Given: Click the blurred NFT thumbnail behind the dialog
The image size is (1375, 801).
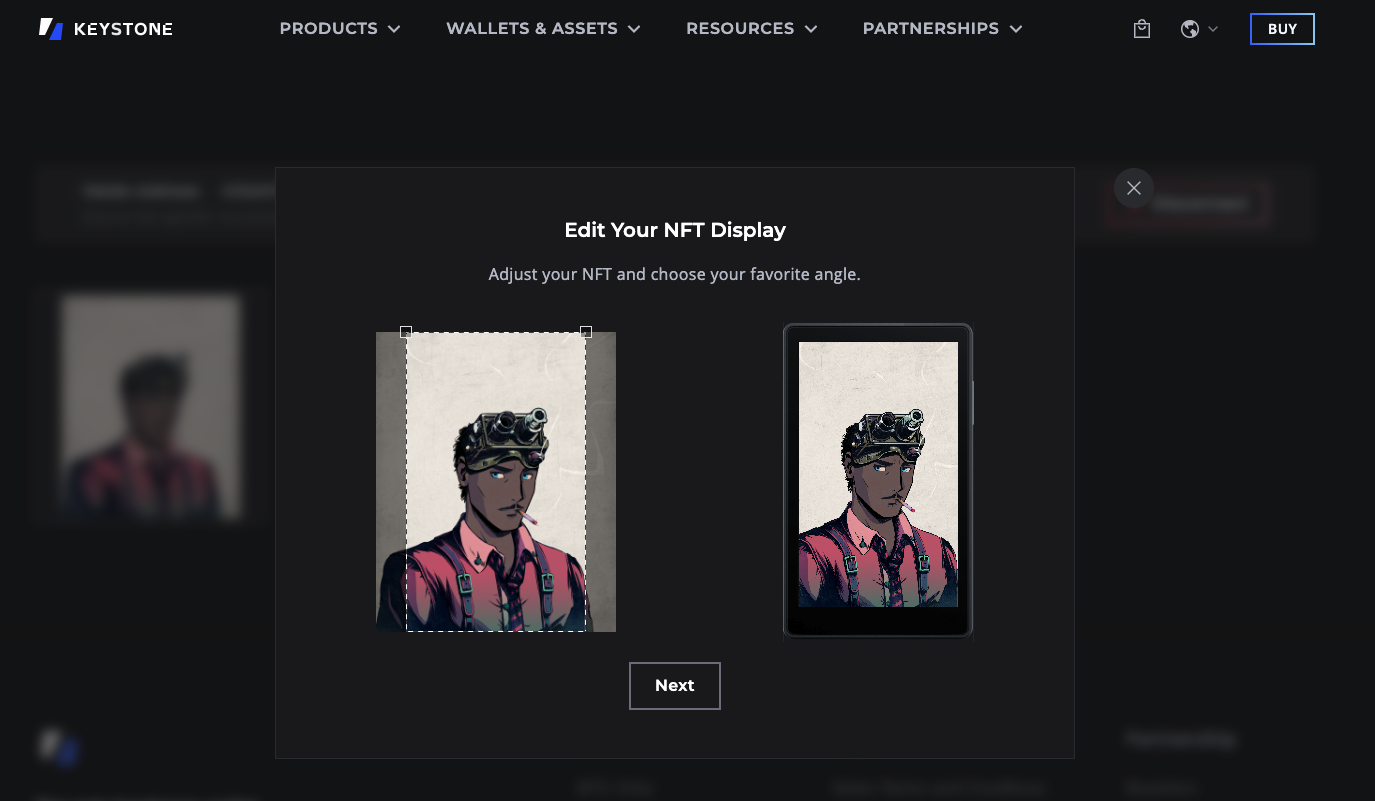Looking at the screenshot, I should pos(150,405).
